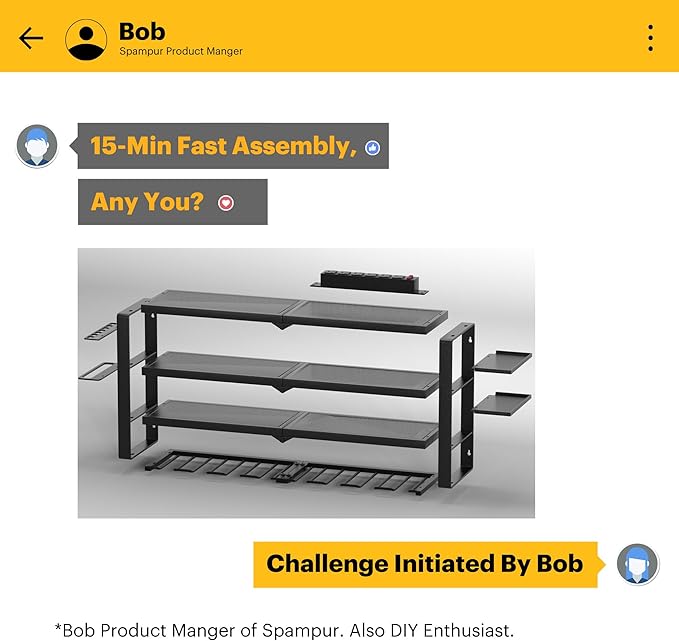Click the hook rack on the left bracket
Image resolution: width=679 pixels, height=641 pixels.
(100, 331)
